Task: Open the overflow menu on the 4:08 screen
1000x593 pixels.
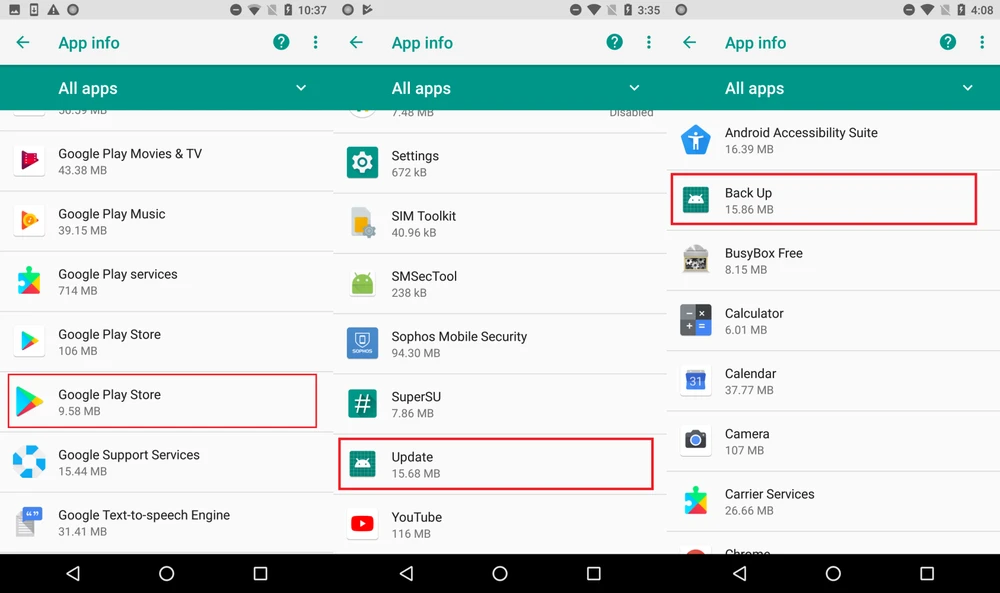Action: point(981,42)
